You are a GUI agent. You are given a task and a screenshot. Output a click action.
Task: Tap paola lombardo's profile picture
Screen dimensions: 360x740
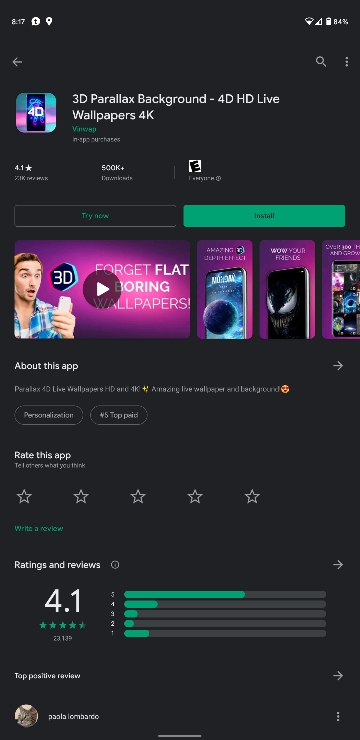point(26,716)
